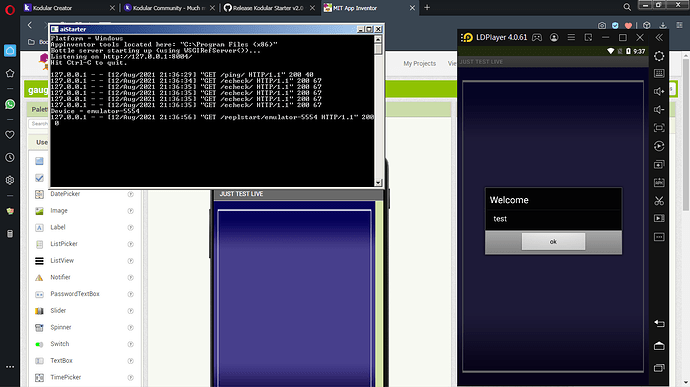
Task: Click JUST TEST LIVE title in designer viewer
Action: [x=241, y=194]
